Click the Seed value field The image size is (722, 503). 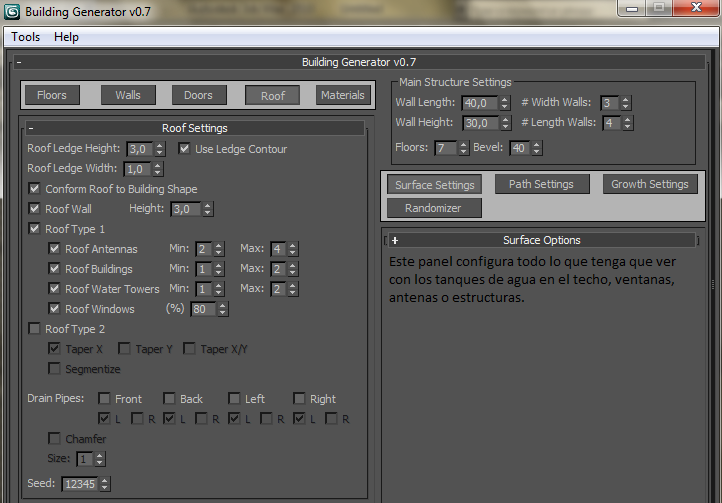[80, 484]
